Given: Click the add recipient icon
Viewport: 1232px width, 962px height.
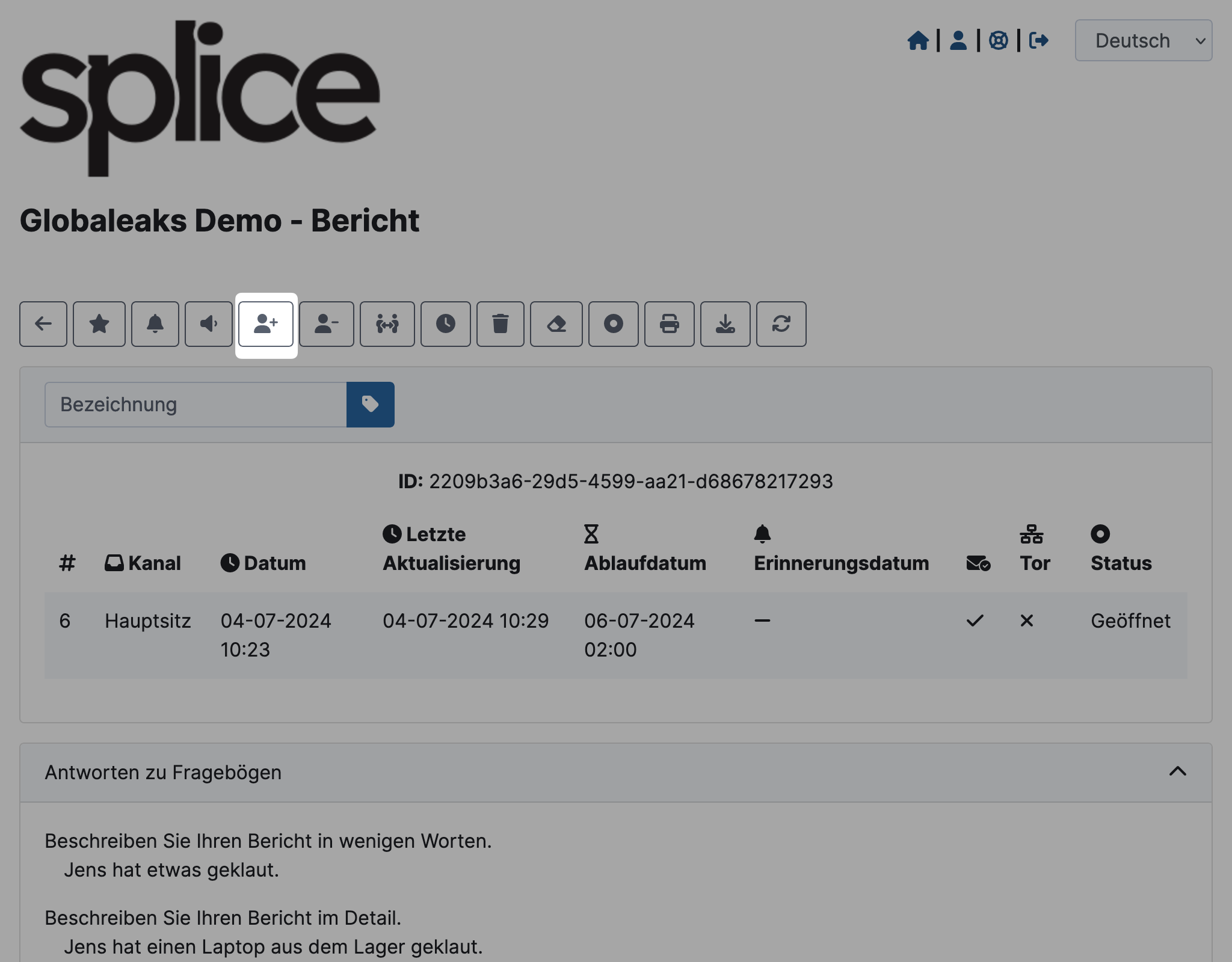Looking at the screenshot, I should (x=266, y=323).
